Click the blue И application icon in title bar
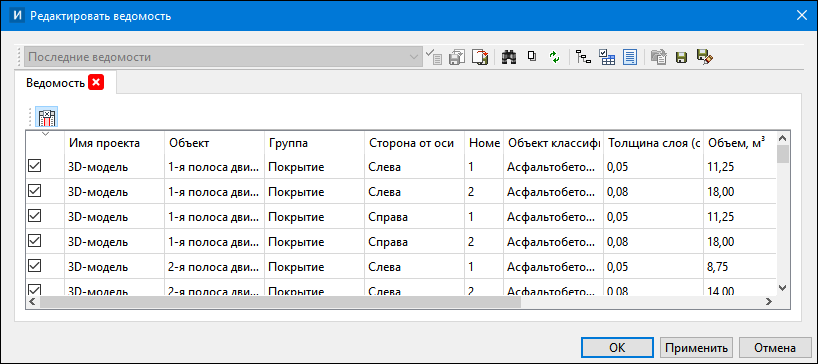Viewport: 818px width, 364px height. (18, 15)
